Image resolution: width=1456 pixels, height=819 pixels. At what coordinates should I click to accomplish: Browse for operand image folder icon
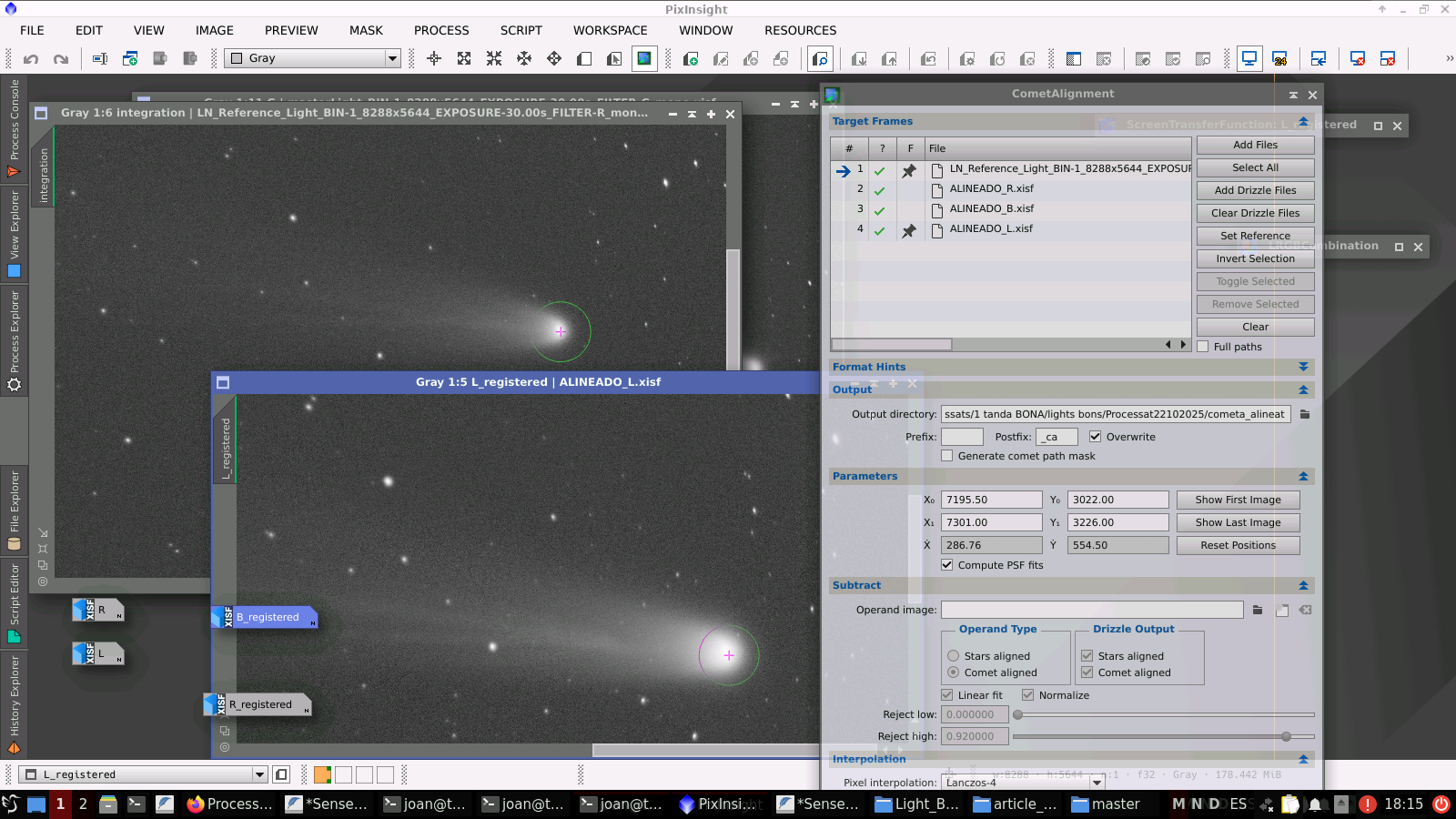(x=1258, y=610)
